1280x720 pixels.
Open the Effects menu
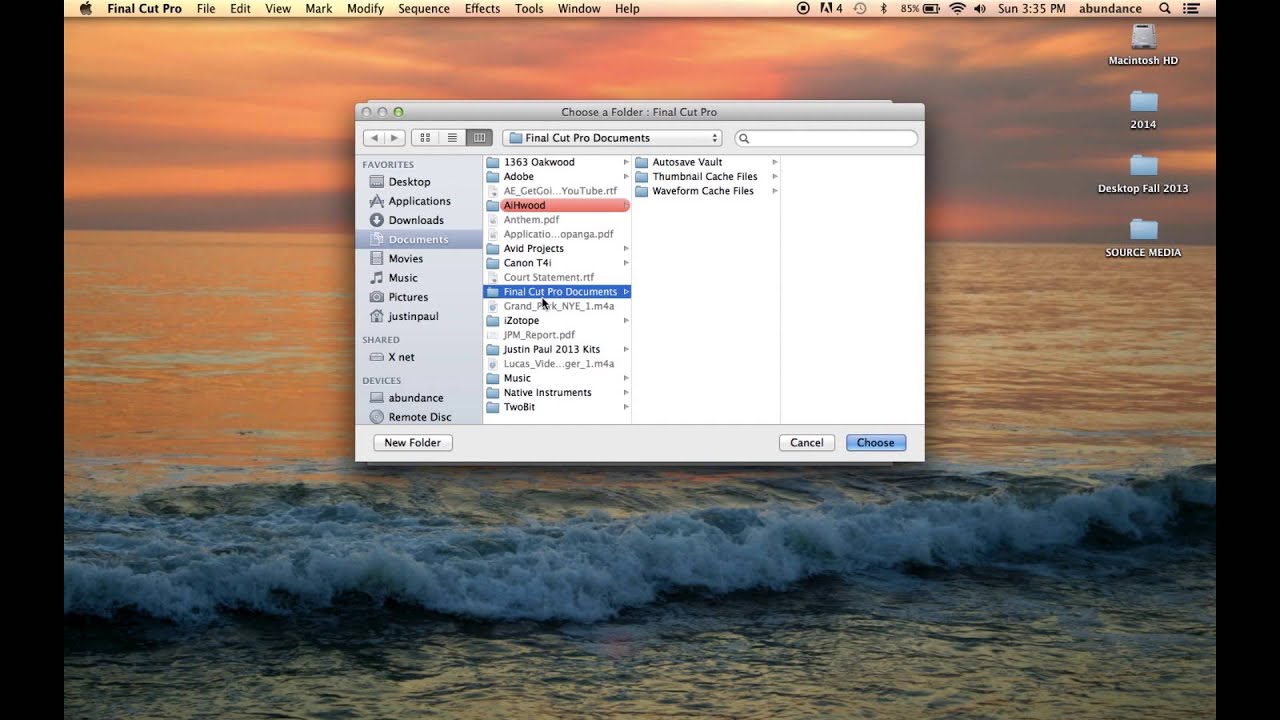point(482,8)
